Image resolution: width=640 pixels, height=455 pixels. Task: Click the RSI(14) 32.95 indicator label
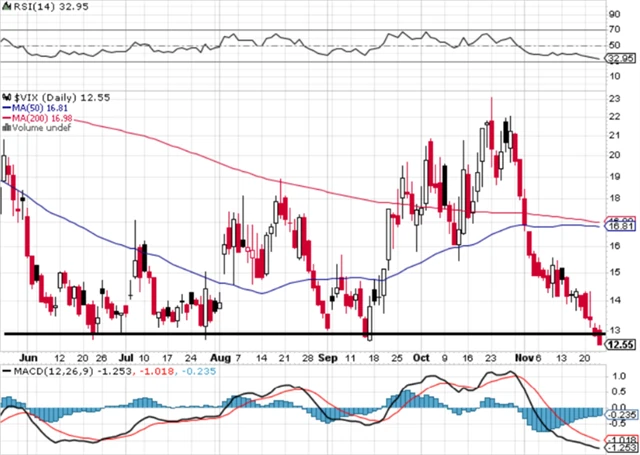pyautogui.click(x=45, y=7)
